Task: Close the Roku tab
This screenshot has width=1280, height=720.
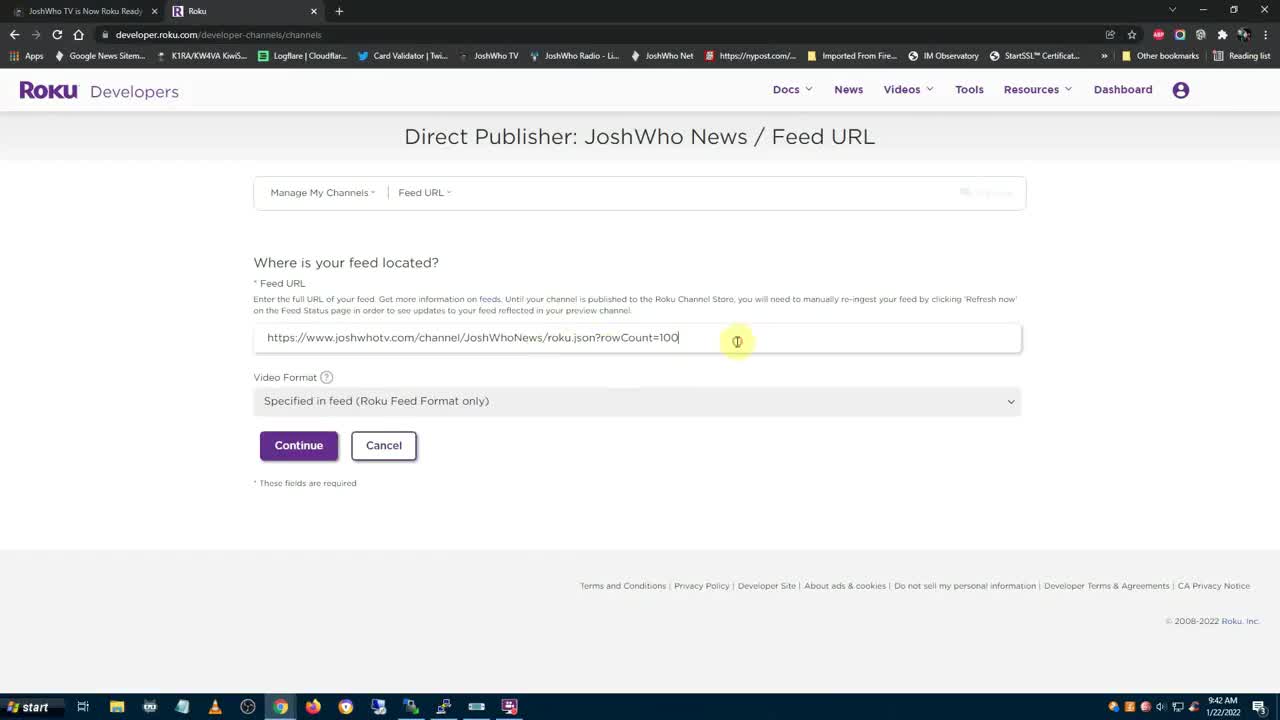Action: point(314,11)
